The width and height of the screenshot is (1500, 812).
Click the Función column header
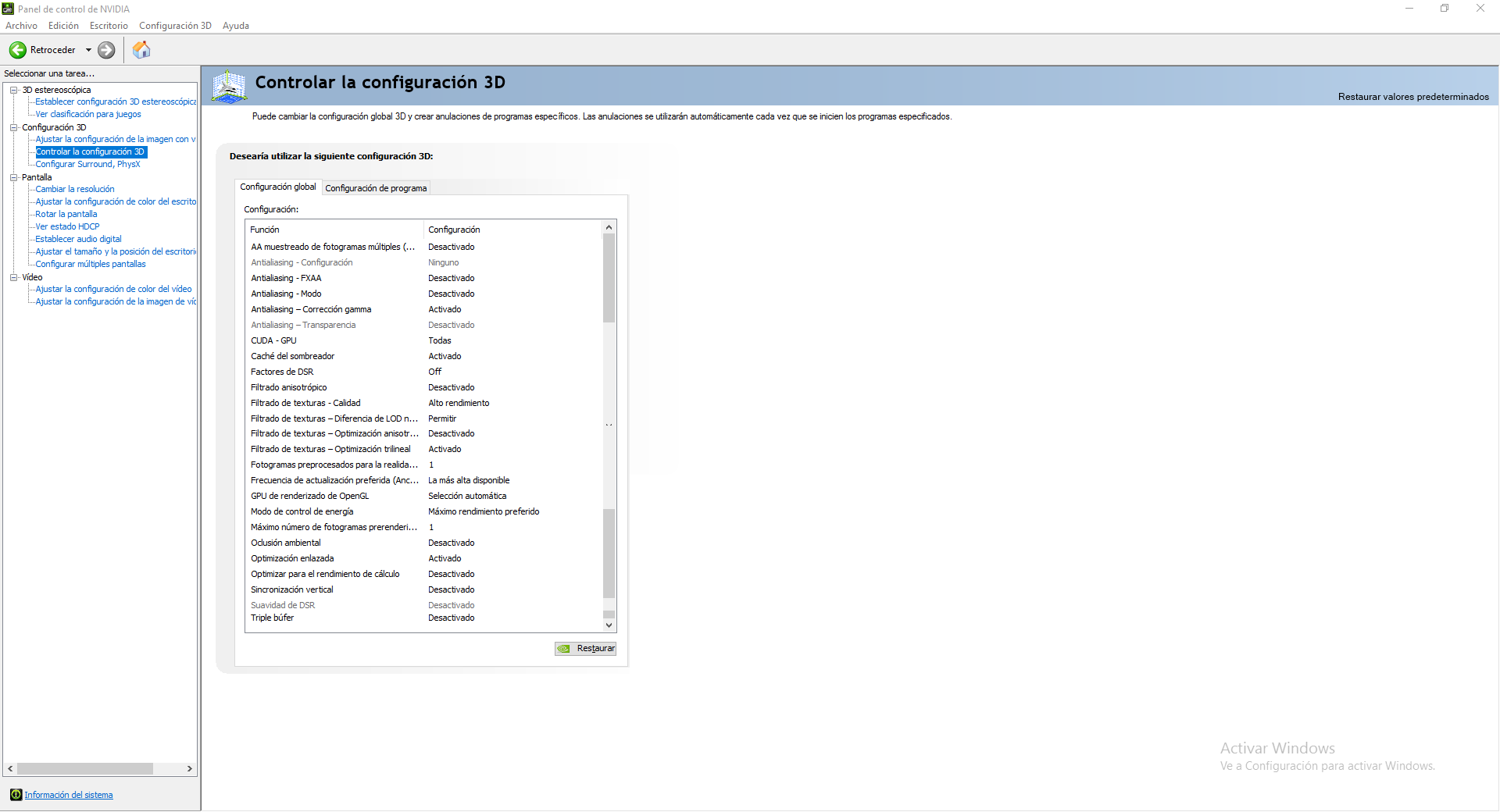(x=334, y=230)
